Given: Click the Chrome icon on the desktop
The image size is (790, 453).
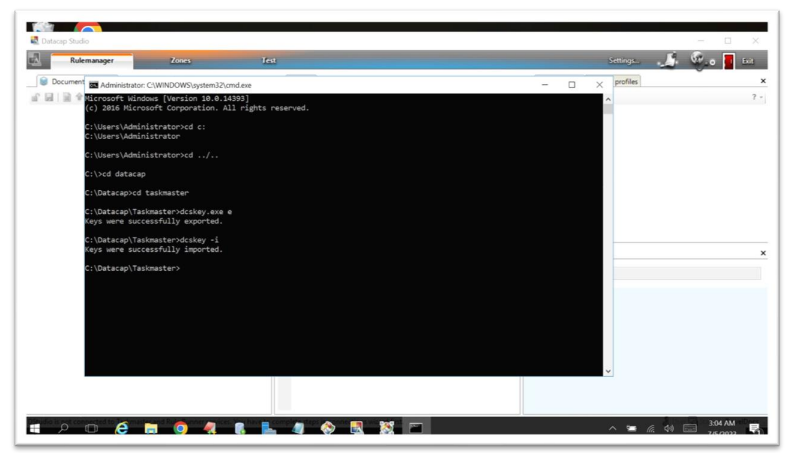Looking at the screenshot, I should tap(88, 28).
